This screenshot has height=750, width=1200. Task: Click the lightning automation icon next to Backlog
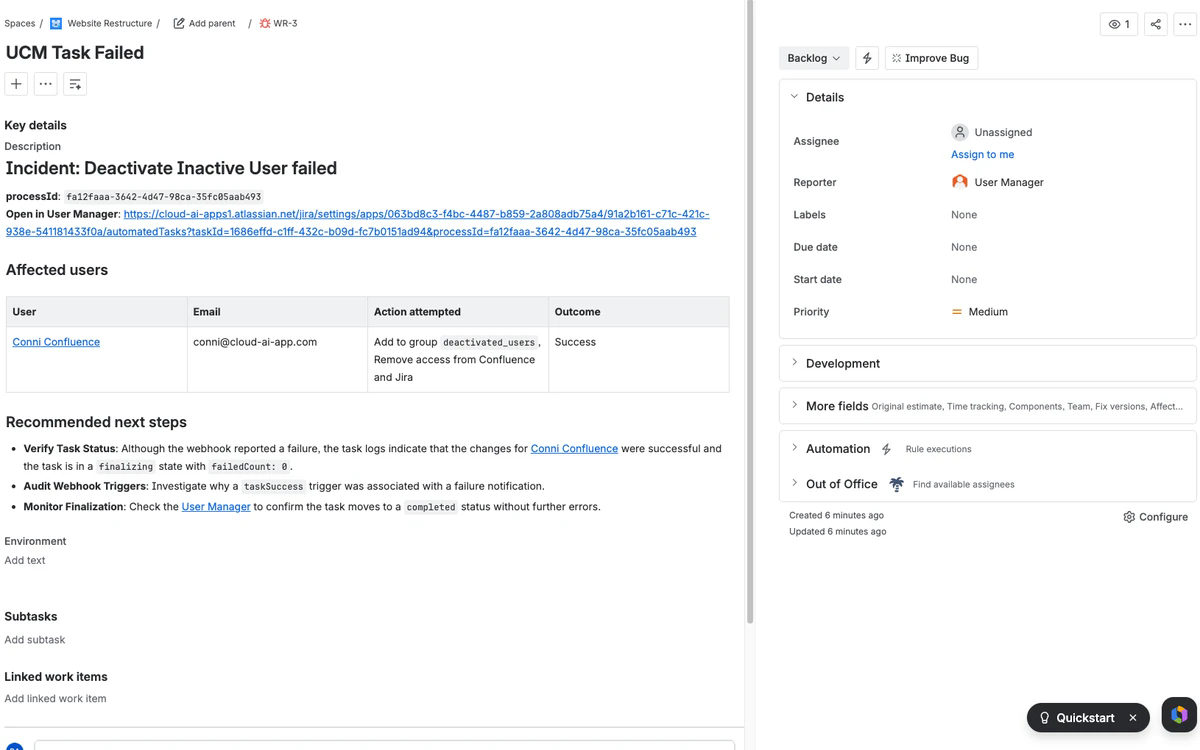tap(867, 58)
